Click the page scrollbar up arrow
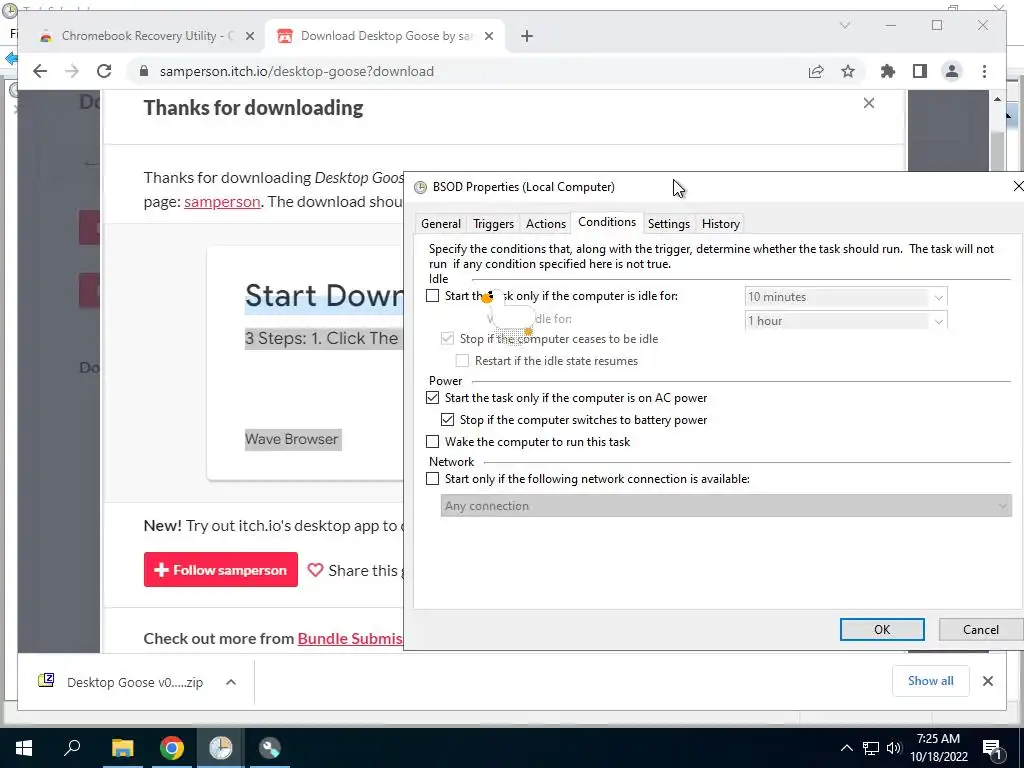 click(997, 99)
